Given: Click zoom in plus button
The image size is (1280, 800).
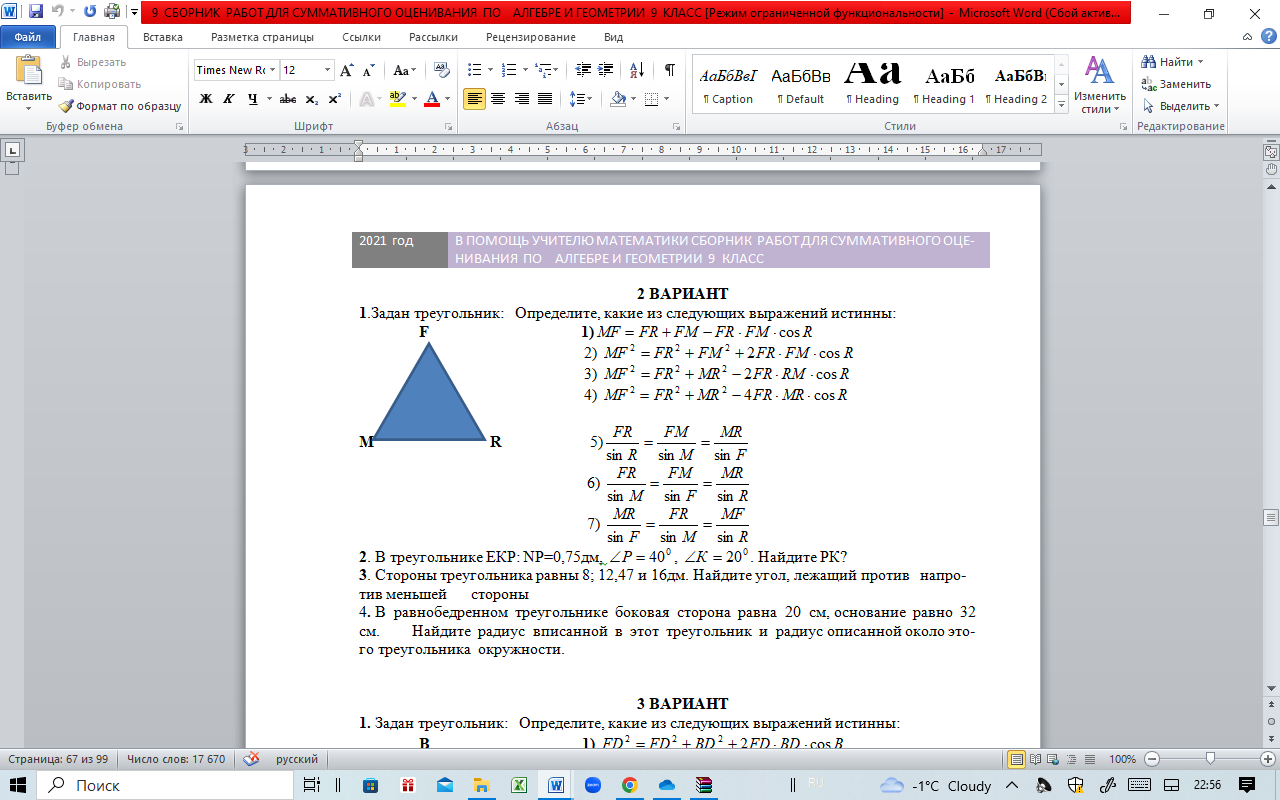Looking at the screenshot, I should tap(1268, 759).
